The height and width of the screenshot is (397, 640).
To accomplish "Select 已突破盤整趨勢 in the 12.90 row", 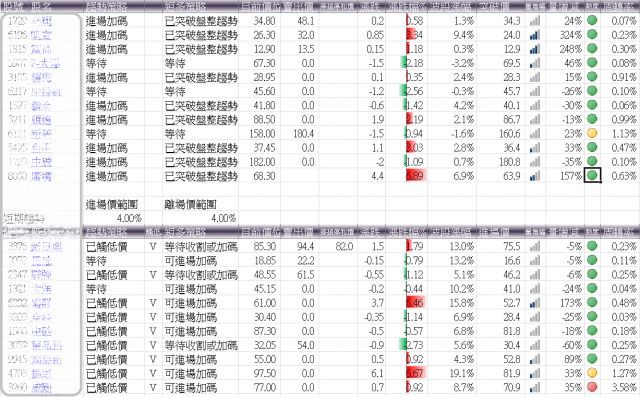I will pyautogui.click(x=201, y=49).
